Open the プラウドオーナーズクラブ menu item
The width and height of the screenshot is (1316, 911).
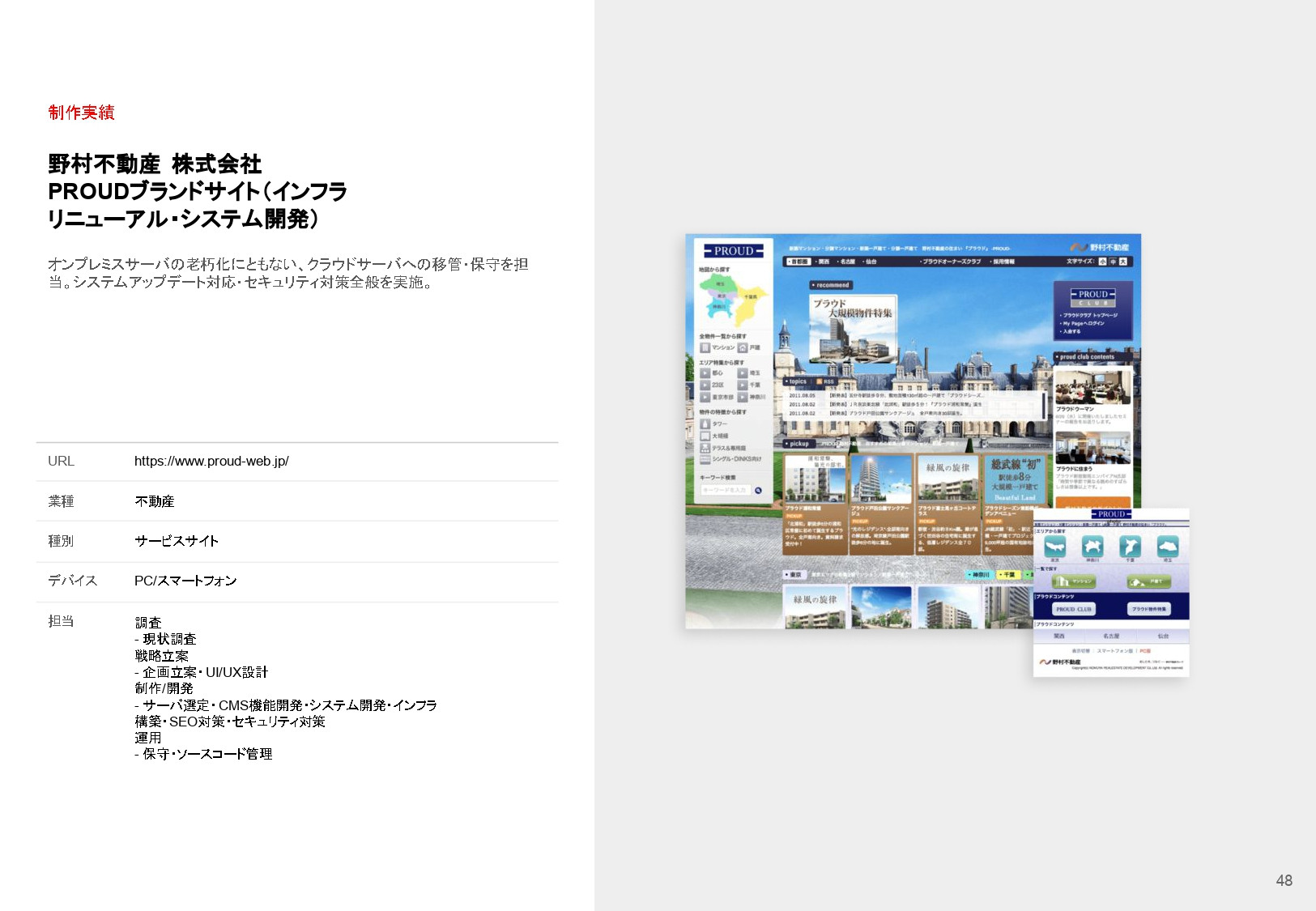tap(952, 261)
